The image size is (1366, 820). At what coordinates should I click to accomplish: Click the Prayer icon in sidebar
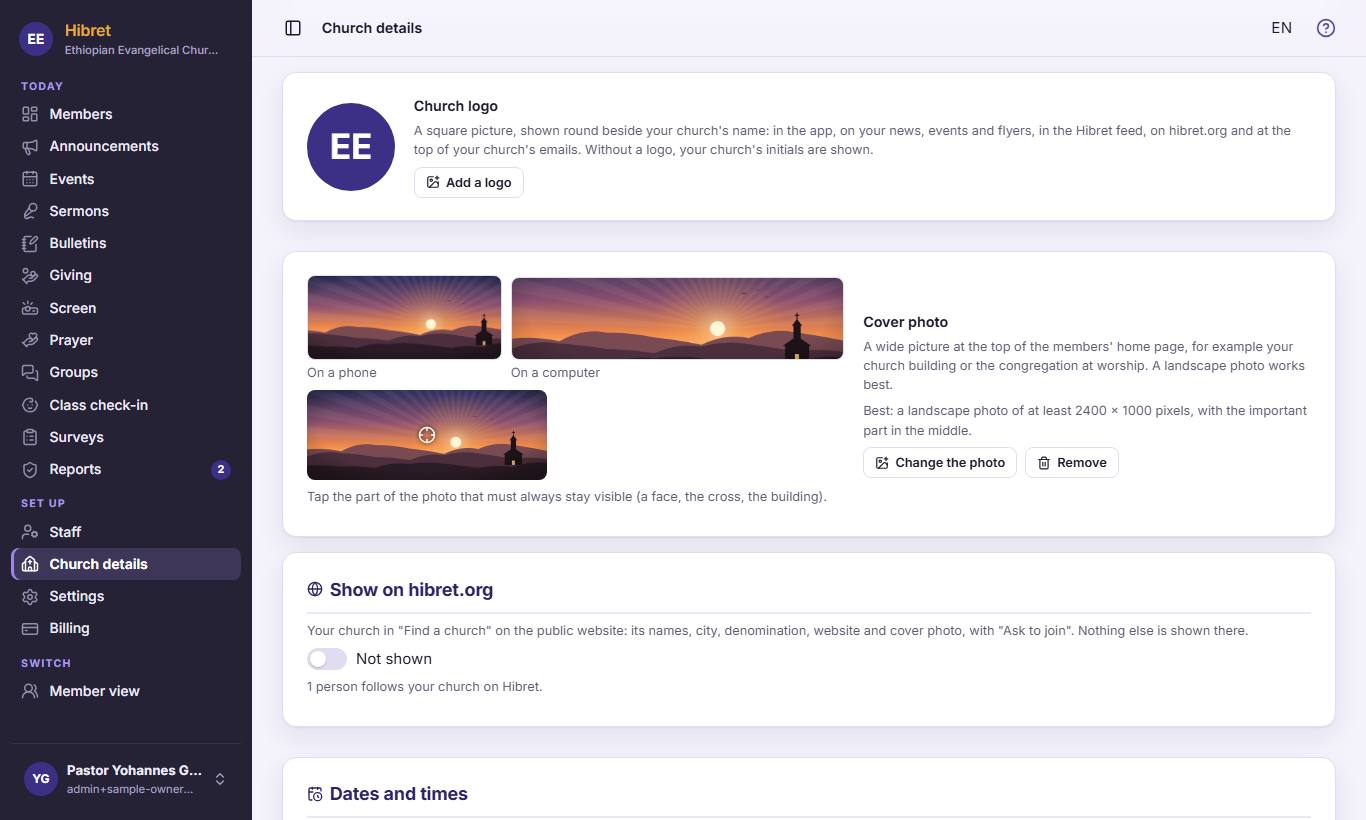[x=30, y=340]
